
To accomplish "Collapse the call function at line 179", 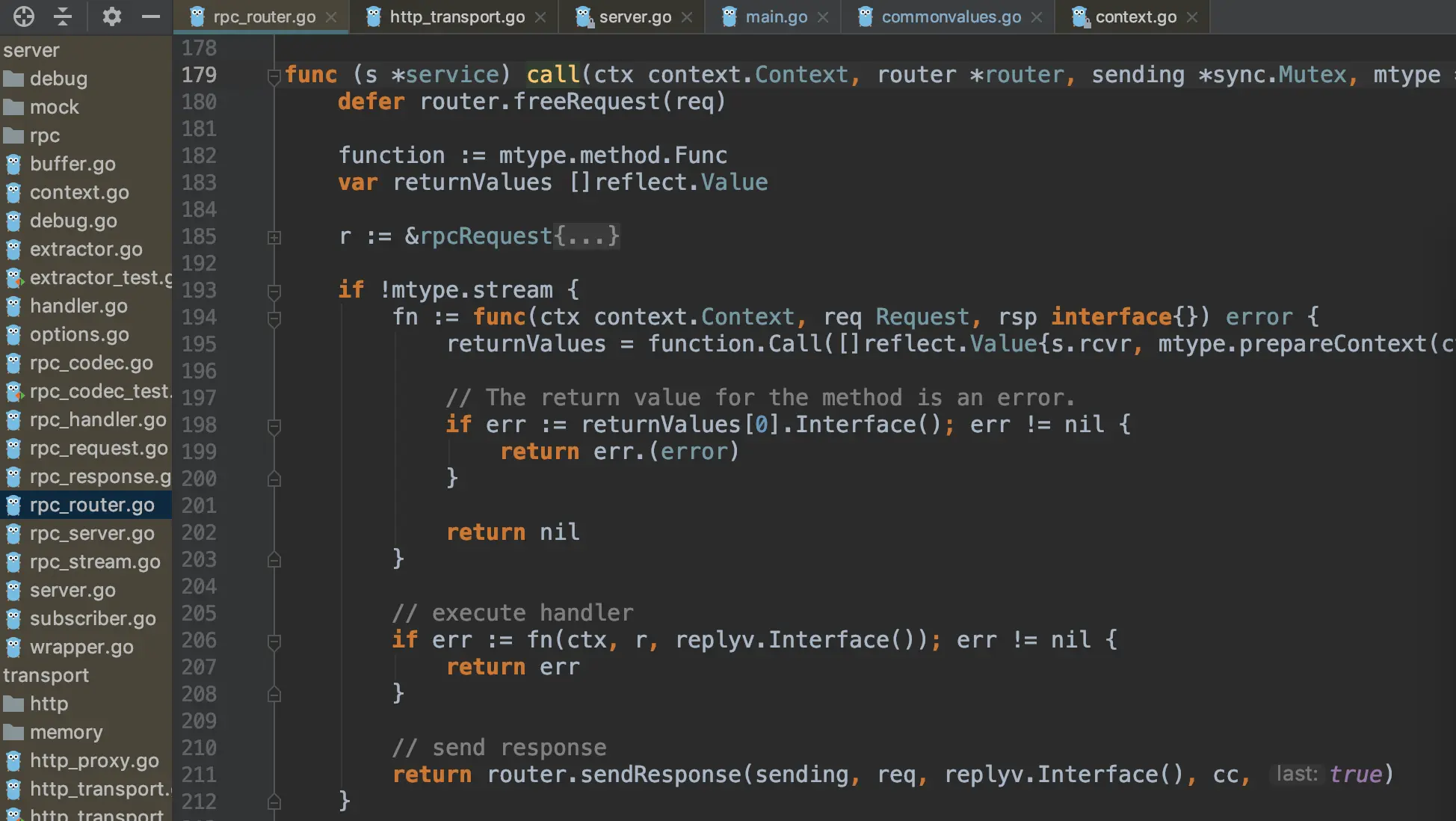I will pos(274,76).
